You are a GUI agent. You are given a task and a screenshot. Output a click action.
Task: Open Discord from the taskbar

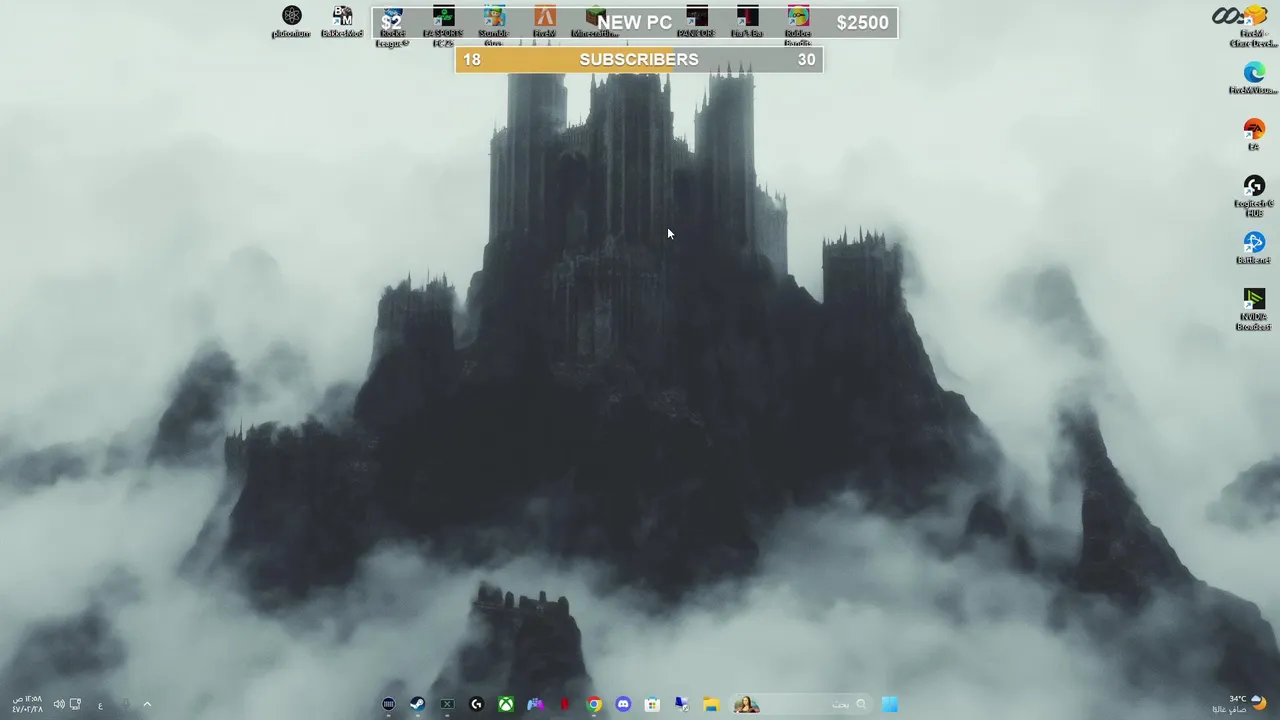[623, 704]
